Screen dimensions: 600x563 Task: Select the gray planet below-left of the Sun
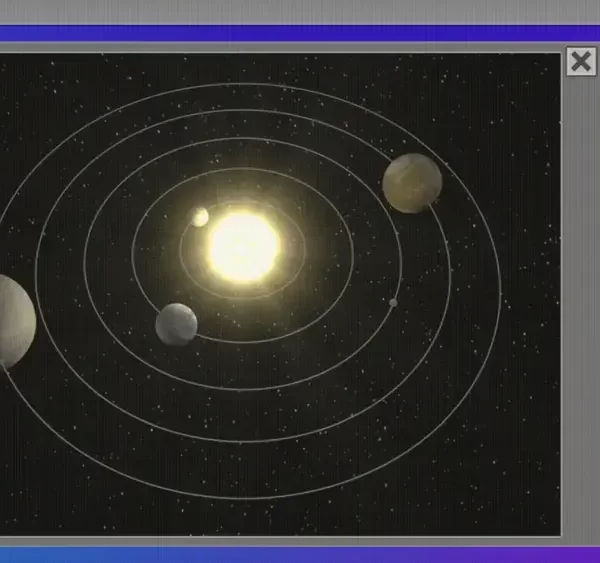tap(176, 324)
